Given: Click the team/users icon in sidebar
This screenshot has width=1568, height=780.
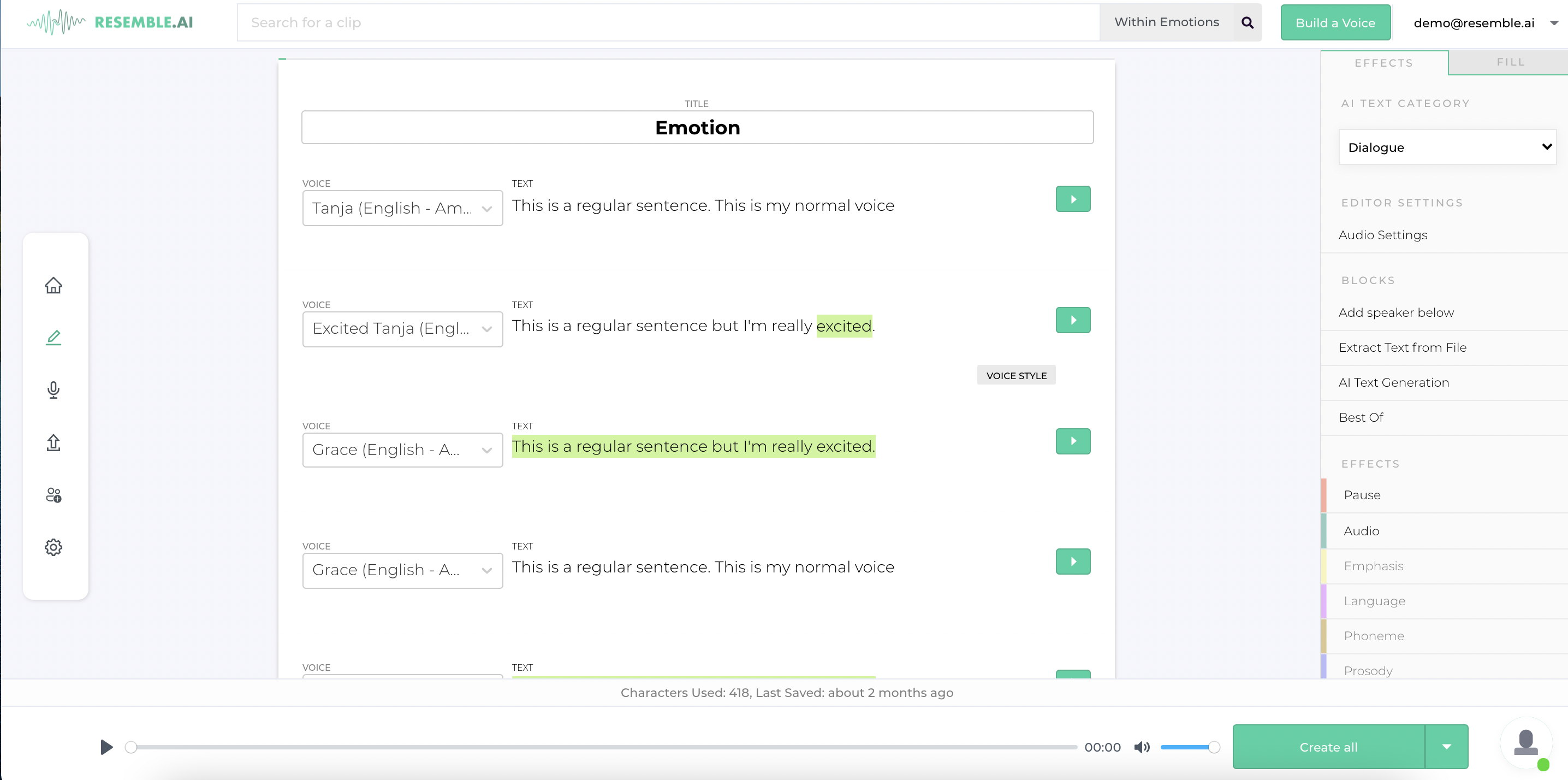Looking at the screenshot, I should [53, 494].
